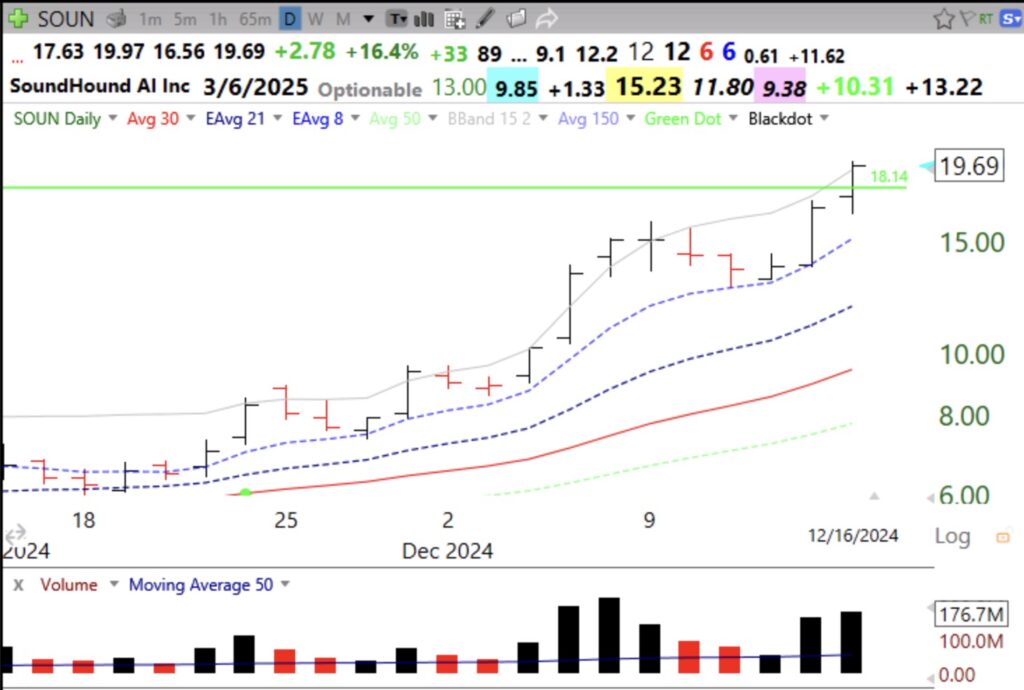Enable the RT real-time toggle
The height and width of the screenshot is (690, 1024).
pos(986,17)
